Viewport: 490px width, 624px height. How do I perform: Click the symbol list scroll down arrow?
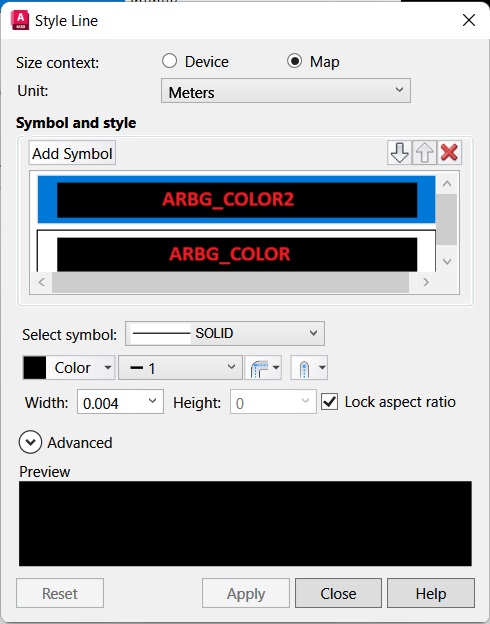pyautogui.click(x=447, y=262)
